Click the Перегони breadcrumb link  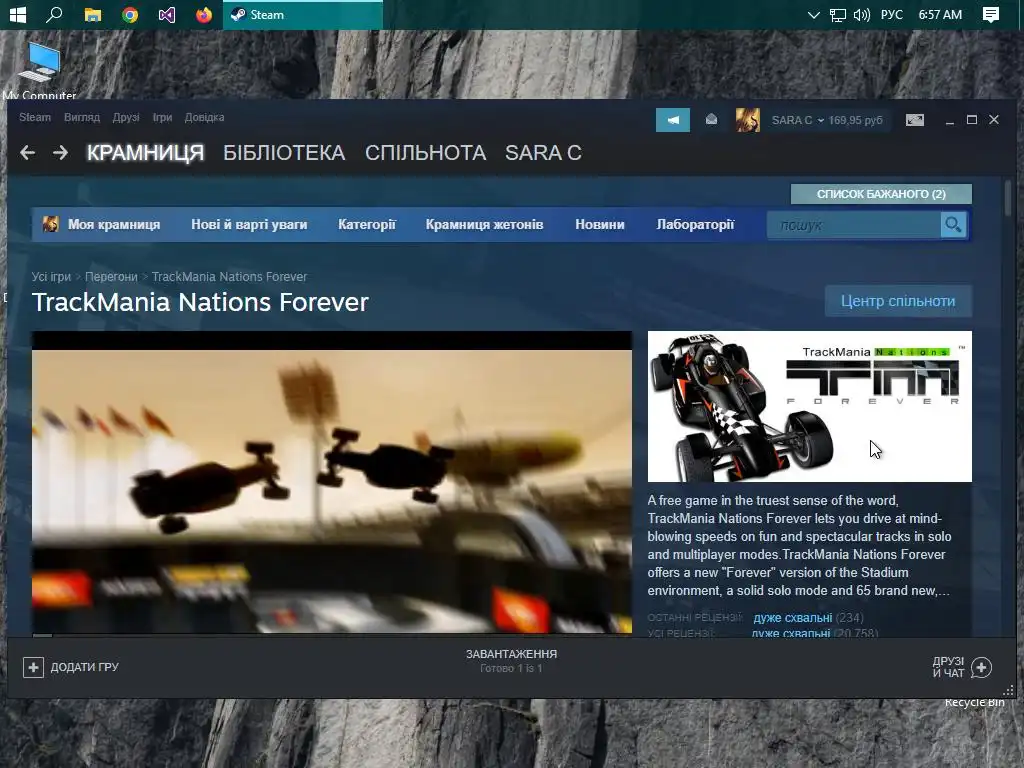pyautogui.click(x=111, y=277)
